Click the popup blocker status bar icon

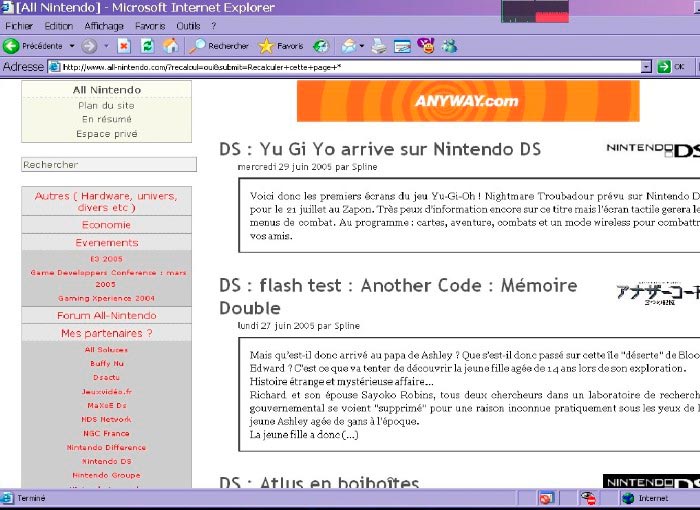point(546,498)
